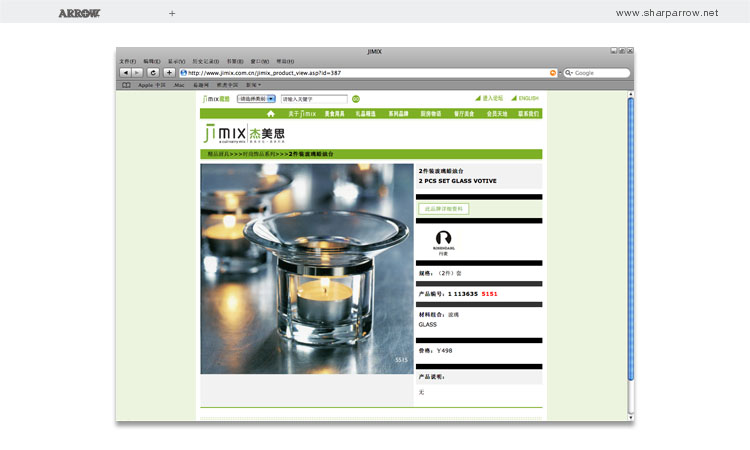Click the browser URL address field
Viewport: 750px width, 450px height.
tap(368, 73)
